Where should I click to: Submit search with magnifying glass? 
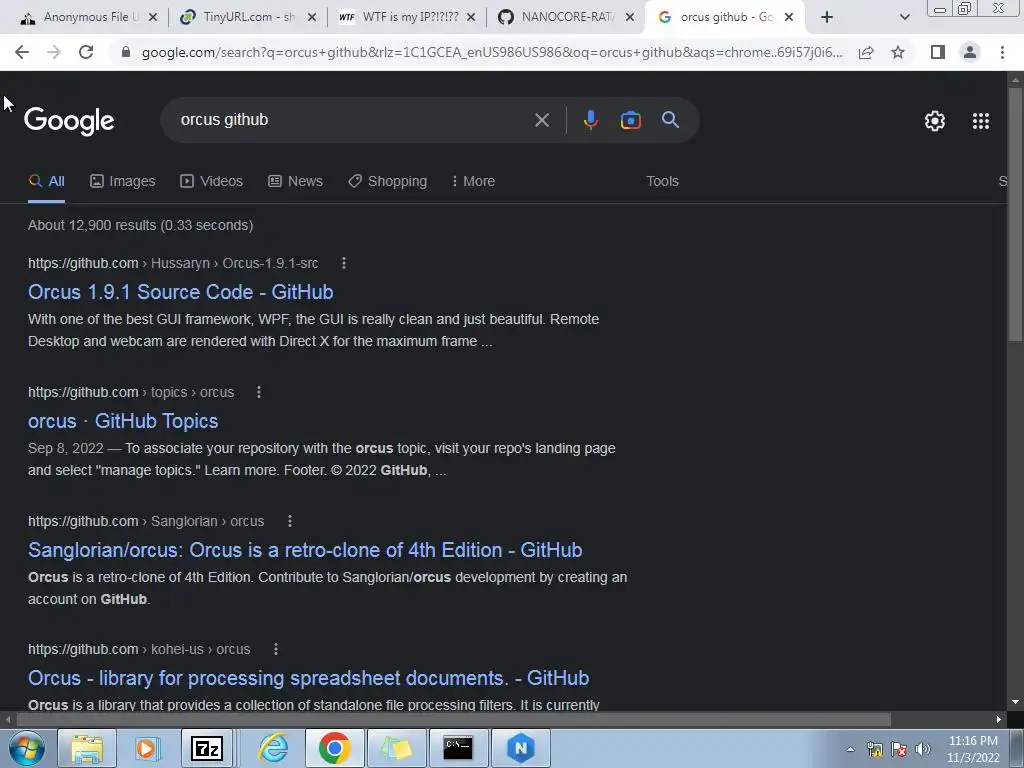[671, 120]
